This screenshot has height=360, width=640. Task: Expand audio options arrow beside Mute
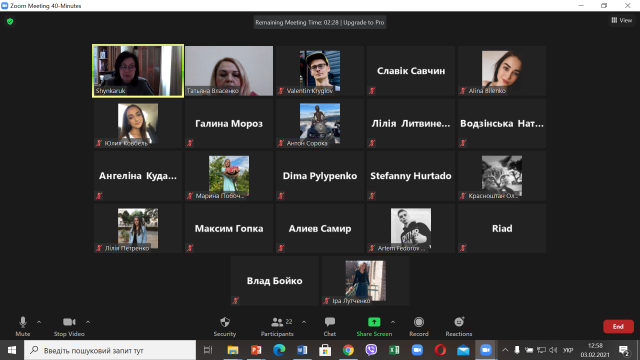tap(39, 322)
